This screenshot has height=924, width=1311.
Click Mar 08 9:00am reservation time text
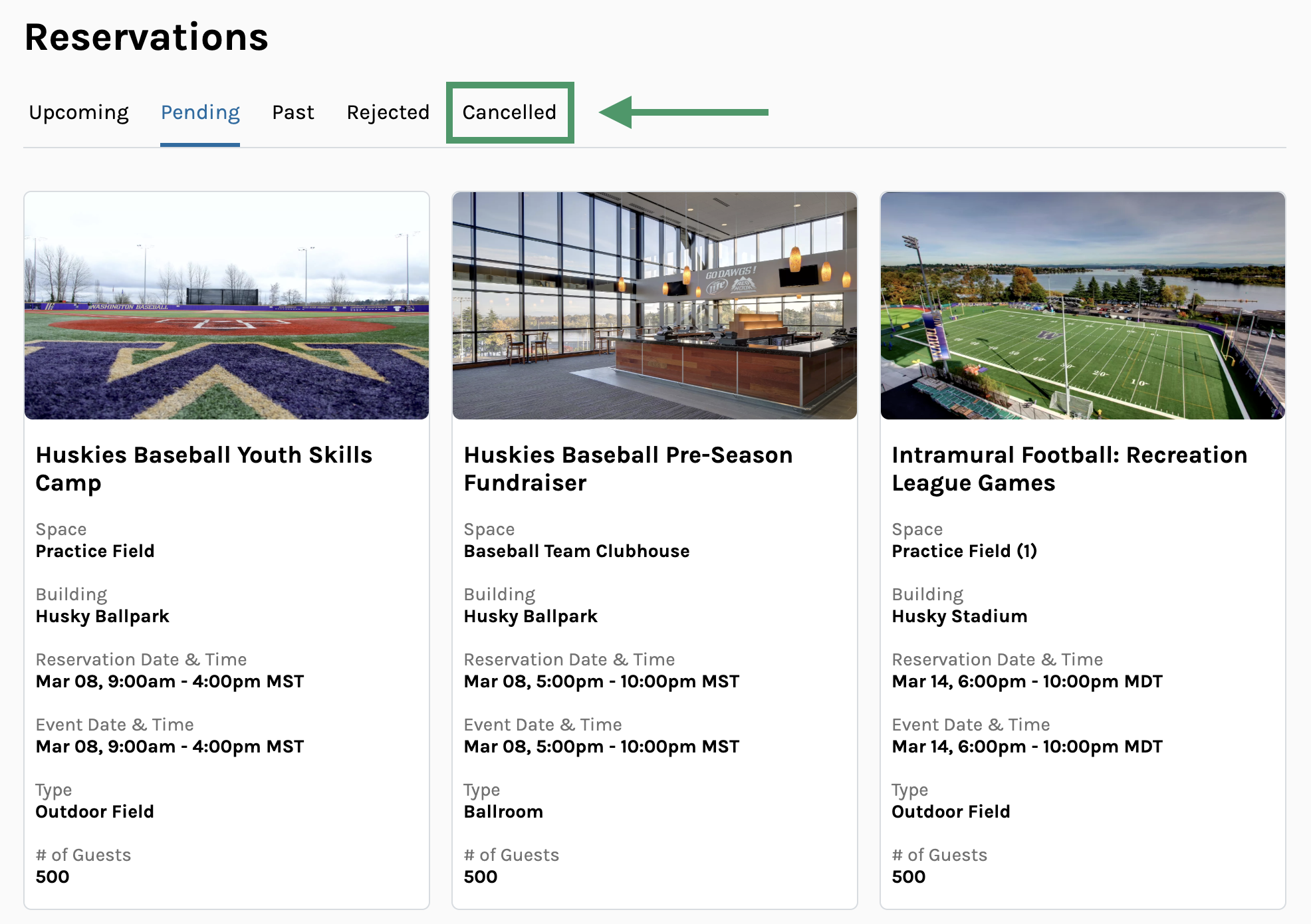coord(170,681)
